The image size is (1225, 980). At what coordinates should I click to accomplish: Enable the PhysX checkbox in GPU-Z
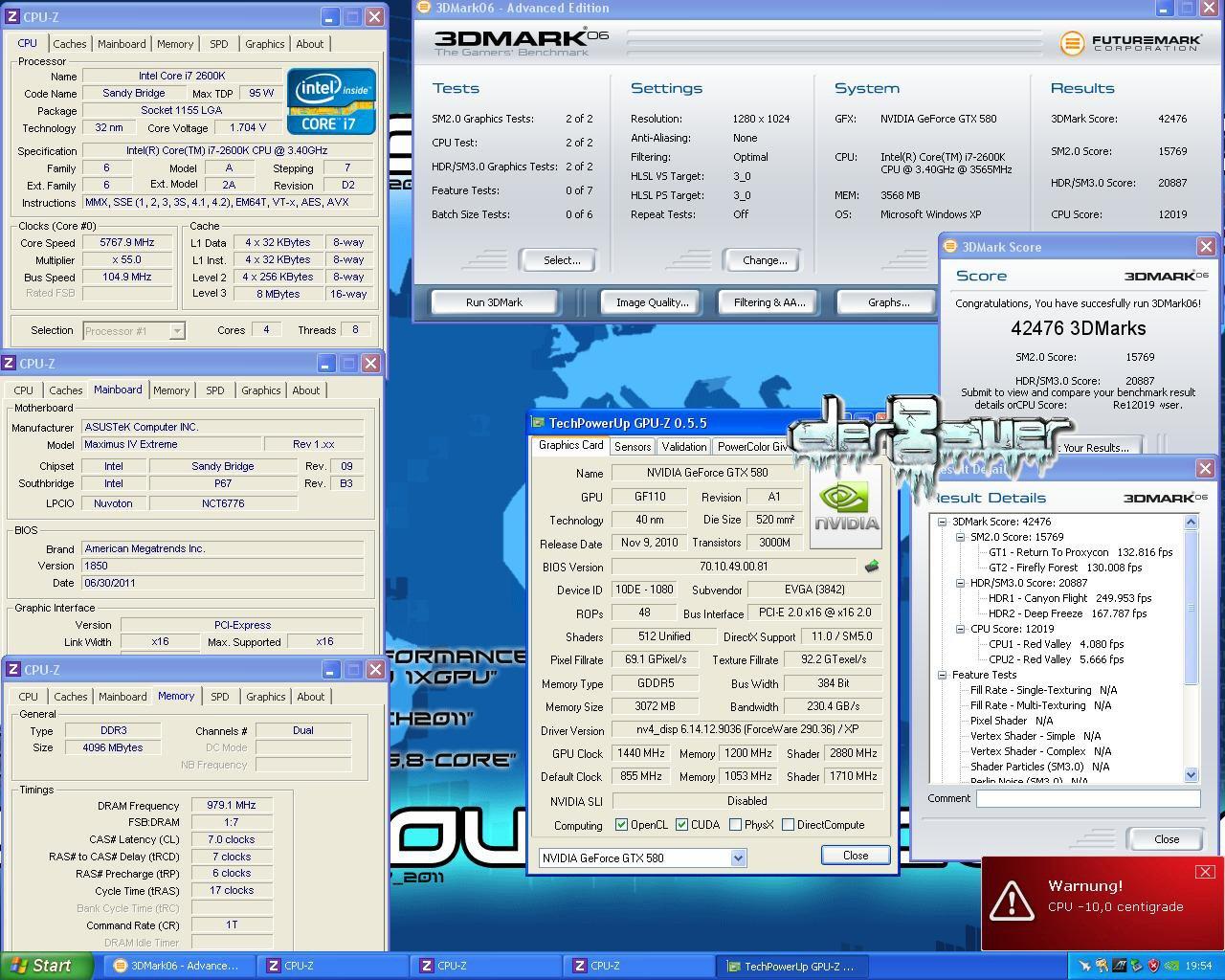point(735,824)
